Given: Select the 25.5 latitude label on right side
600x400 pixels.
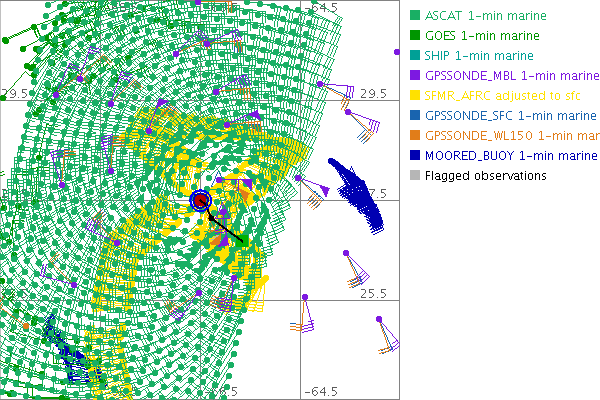Looking at the screenshot, I should click(373, 294).
